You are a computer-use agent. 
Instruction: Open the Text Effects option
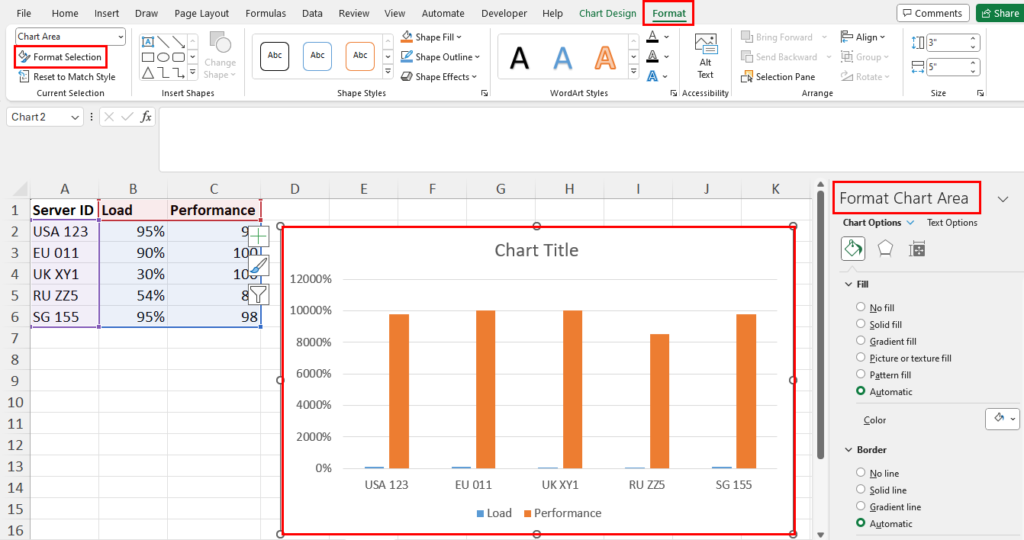click(x=652, y=76)
